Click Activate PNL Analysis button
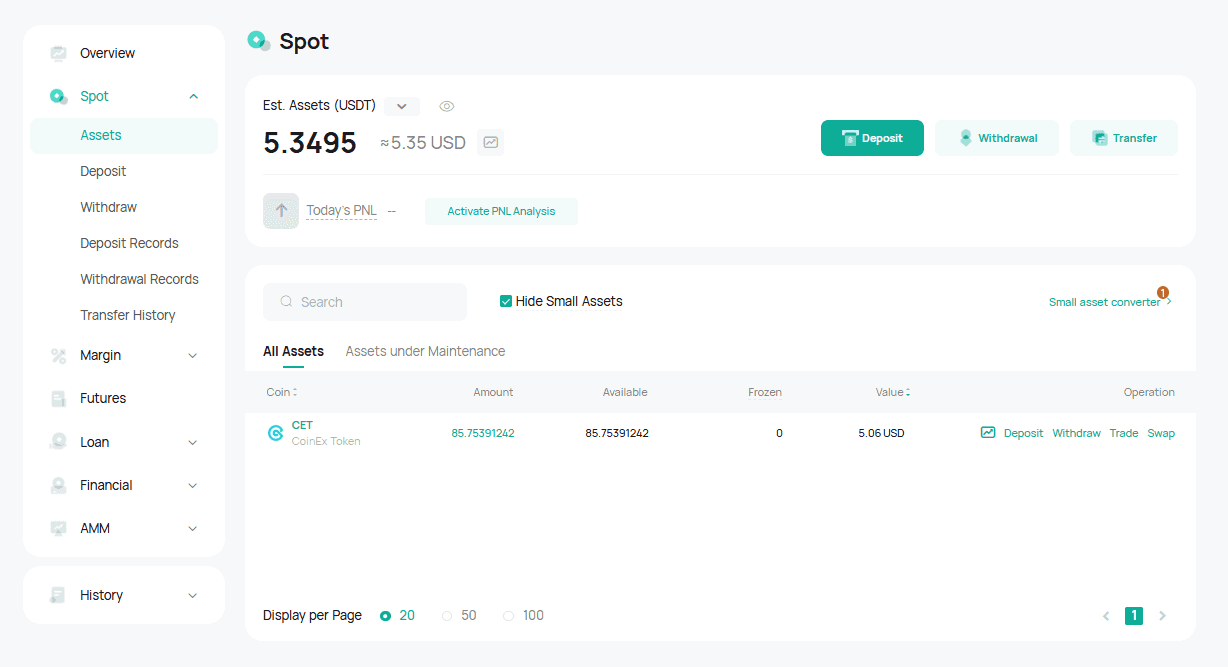This screenshot has width=1228, height=667. click(501, 211)
